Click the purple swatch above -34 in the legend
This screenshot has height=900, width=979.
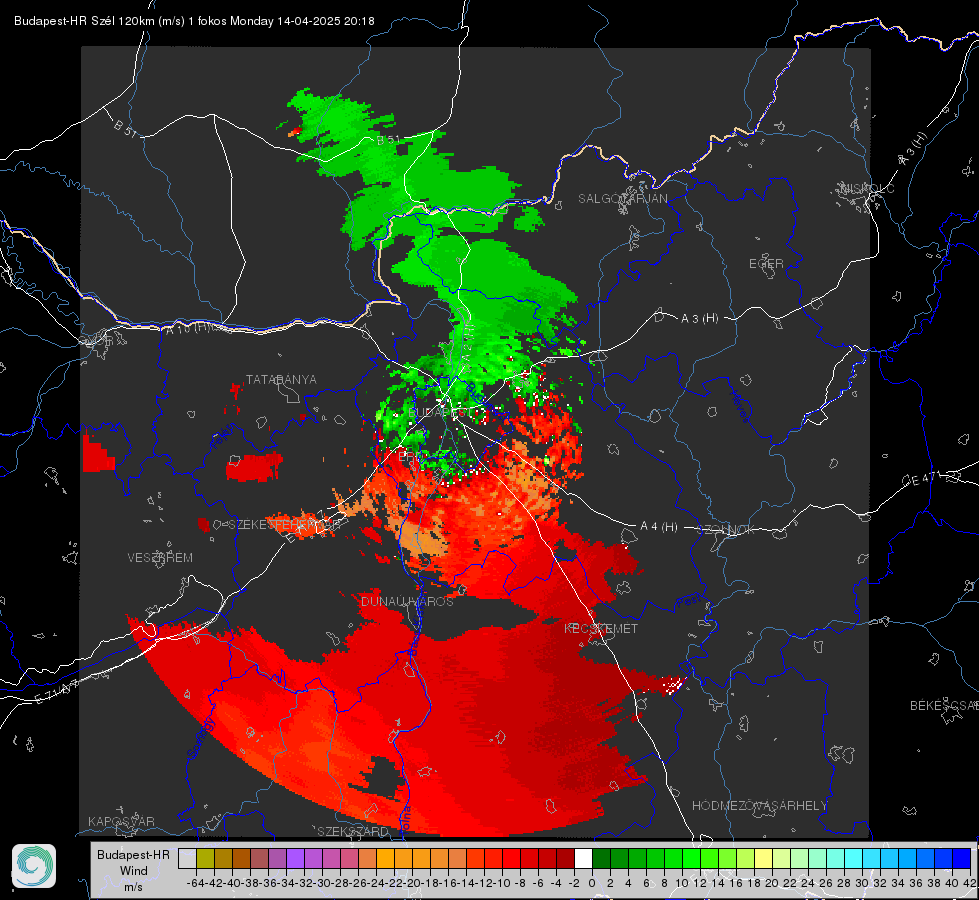(x=295, y=858)
